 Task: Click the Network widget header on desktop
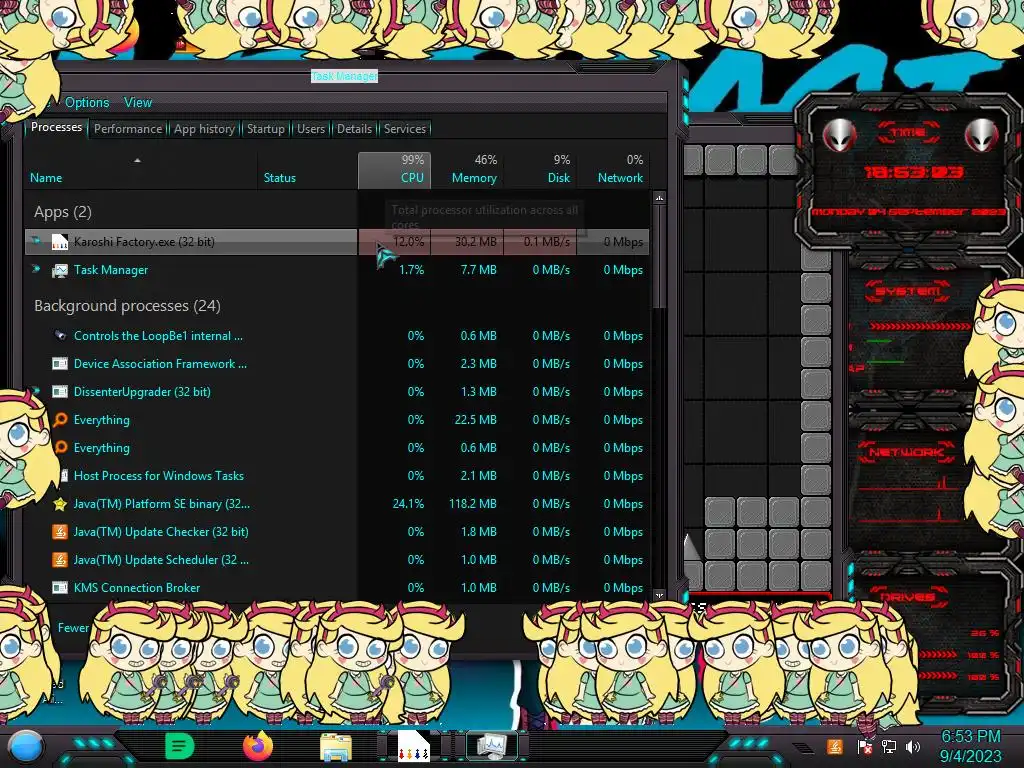click(x=906, y=452)
